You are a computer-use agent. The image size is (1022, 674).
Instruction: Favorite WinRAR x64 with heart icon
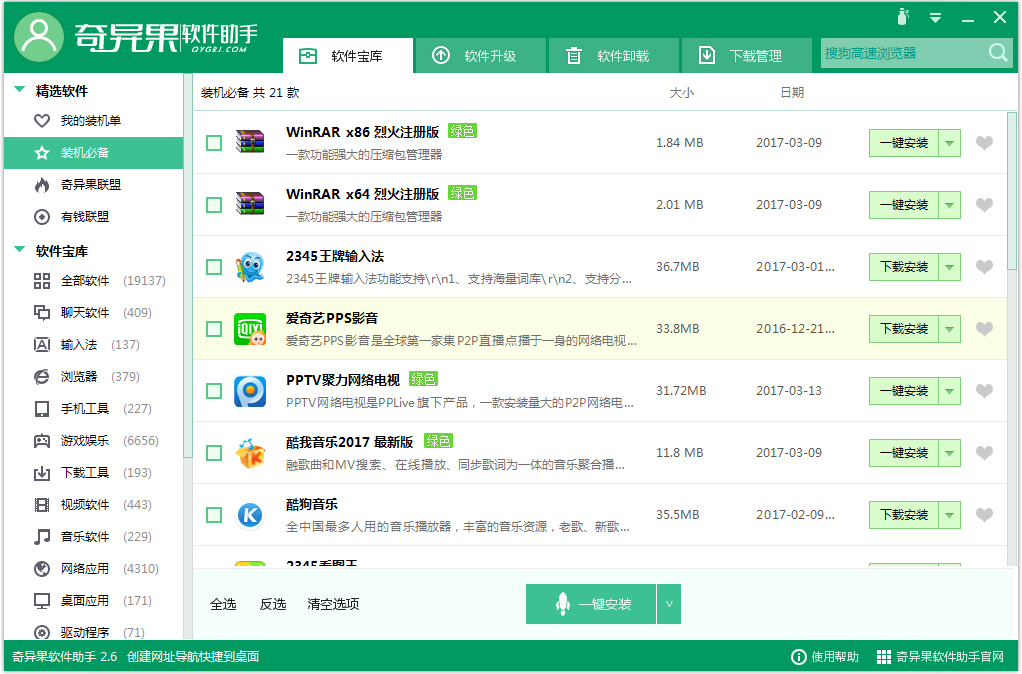point(984,205)
